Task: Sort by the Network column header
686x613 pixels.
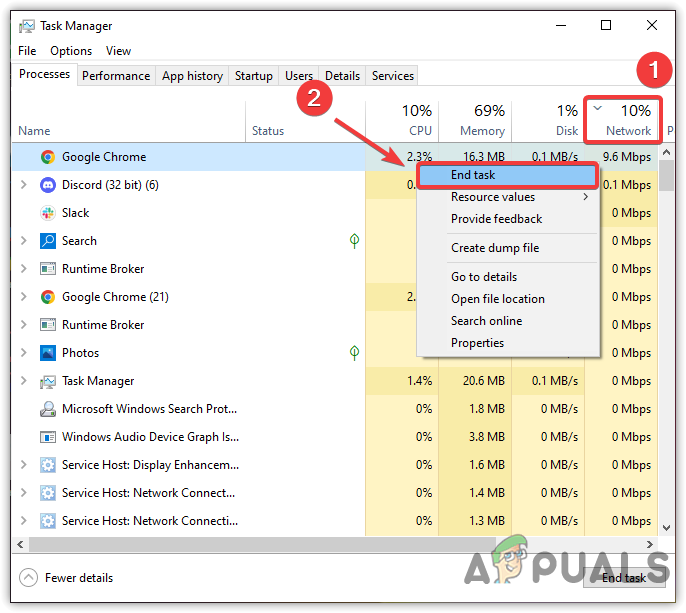Action: 623,121
